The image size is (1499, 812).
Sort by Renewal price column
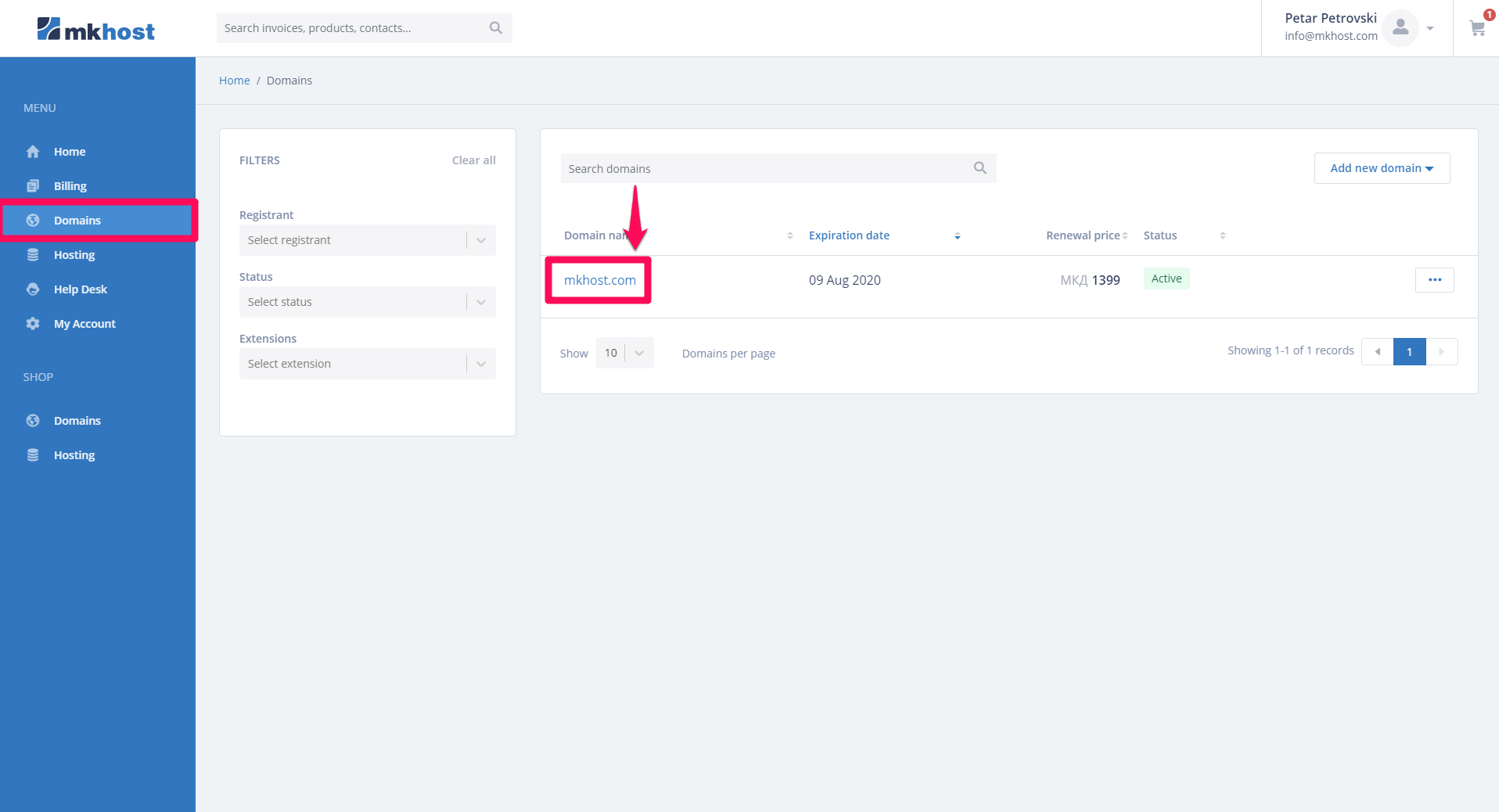(1083, 235)
